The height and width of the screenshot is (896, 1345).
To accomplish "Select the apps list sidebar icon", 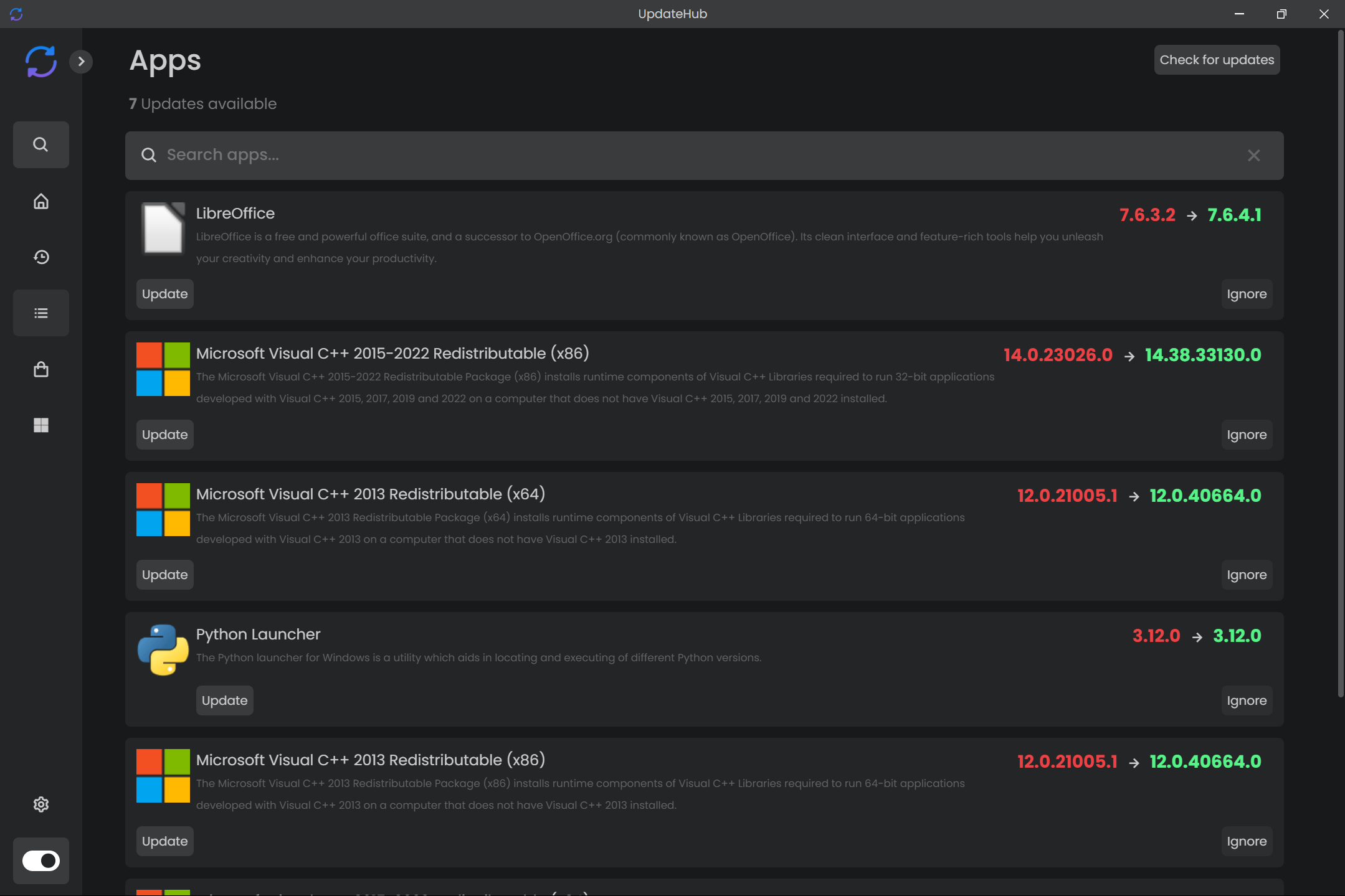I will click(40, 313).
